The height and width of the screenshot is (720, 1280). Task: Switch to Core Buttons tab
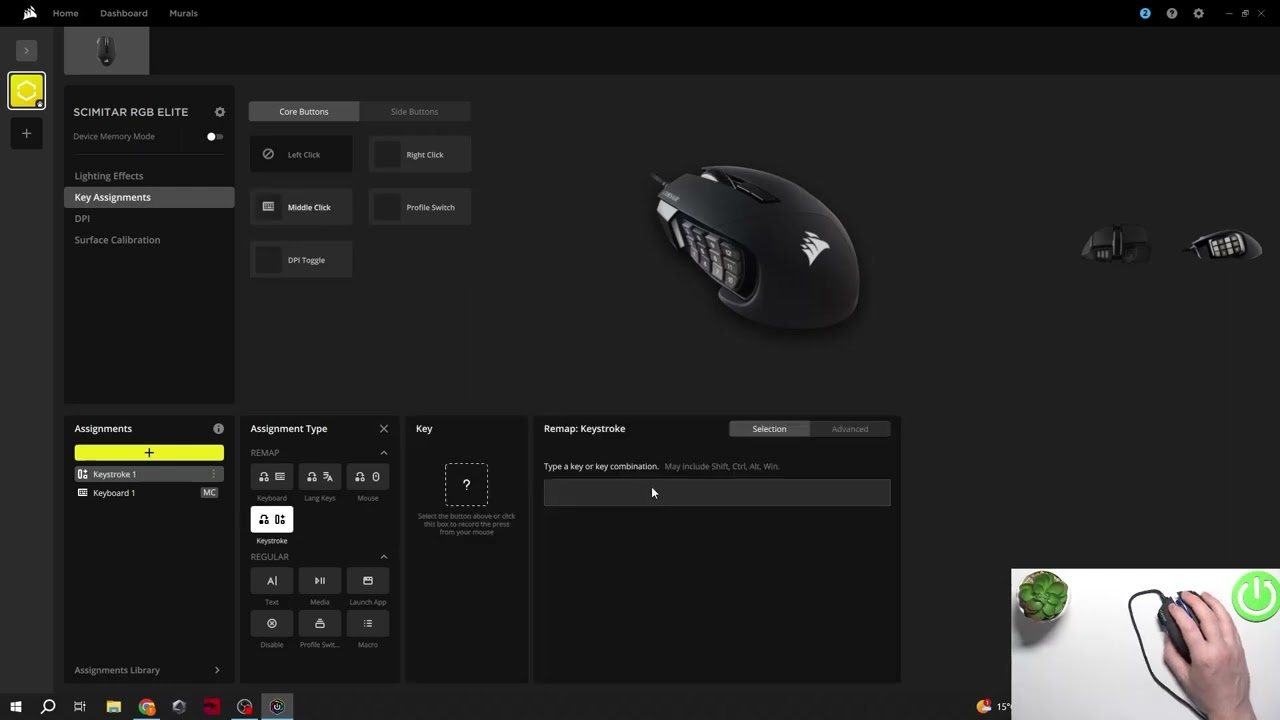pos(304,111)
